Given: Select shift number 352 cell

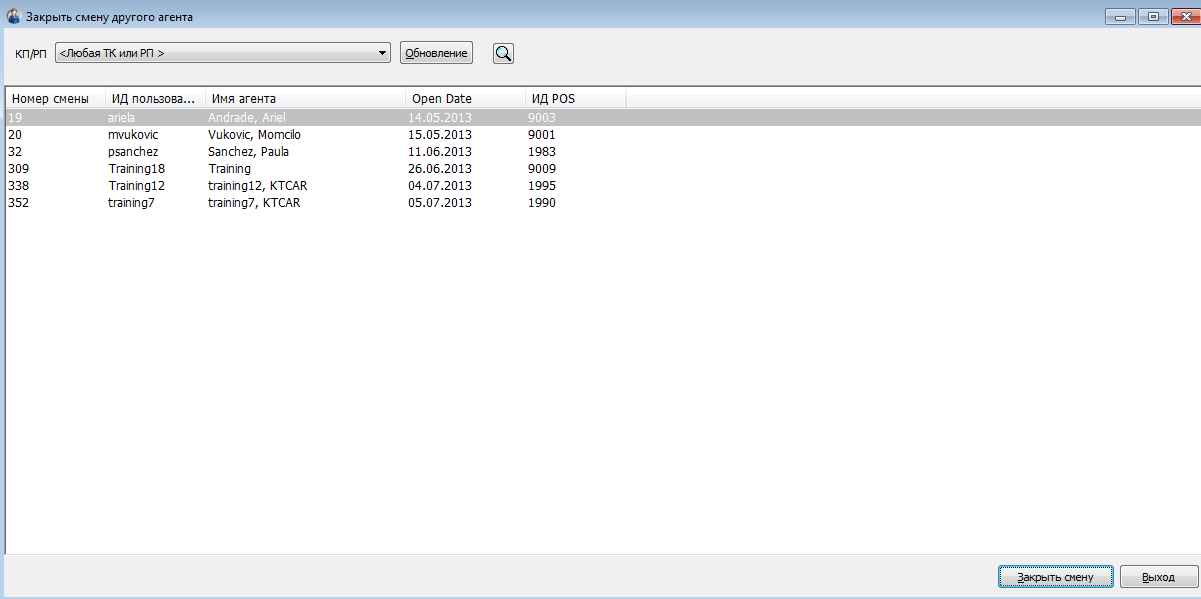Looking at the screenshot, I should coord(18,203).
